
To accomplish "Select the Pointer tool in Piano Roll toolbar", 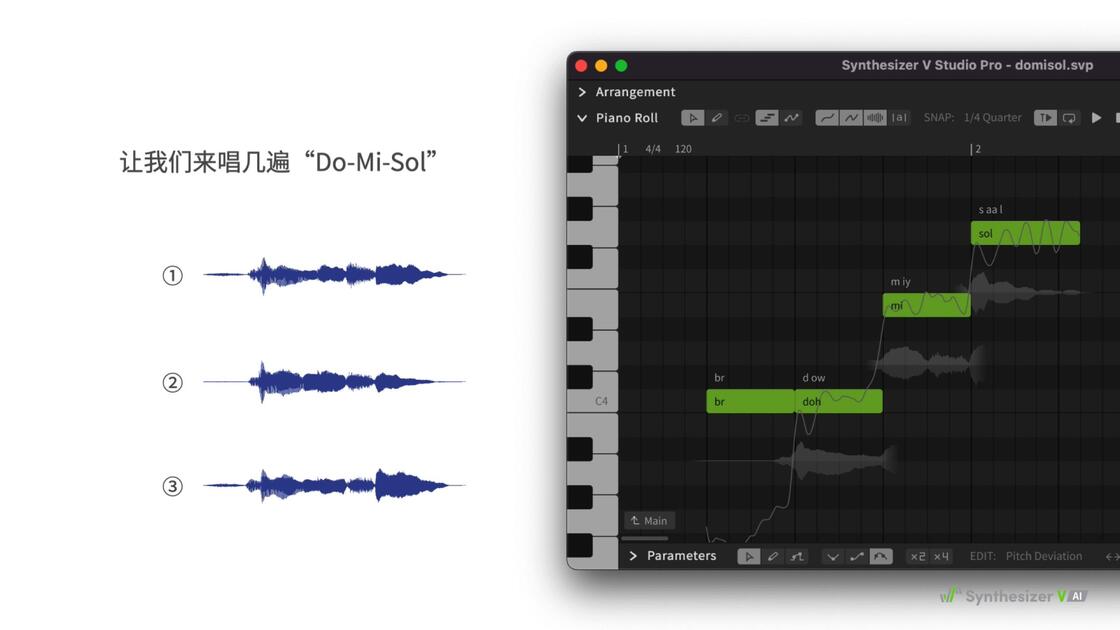I will tap(692, 118).
